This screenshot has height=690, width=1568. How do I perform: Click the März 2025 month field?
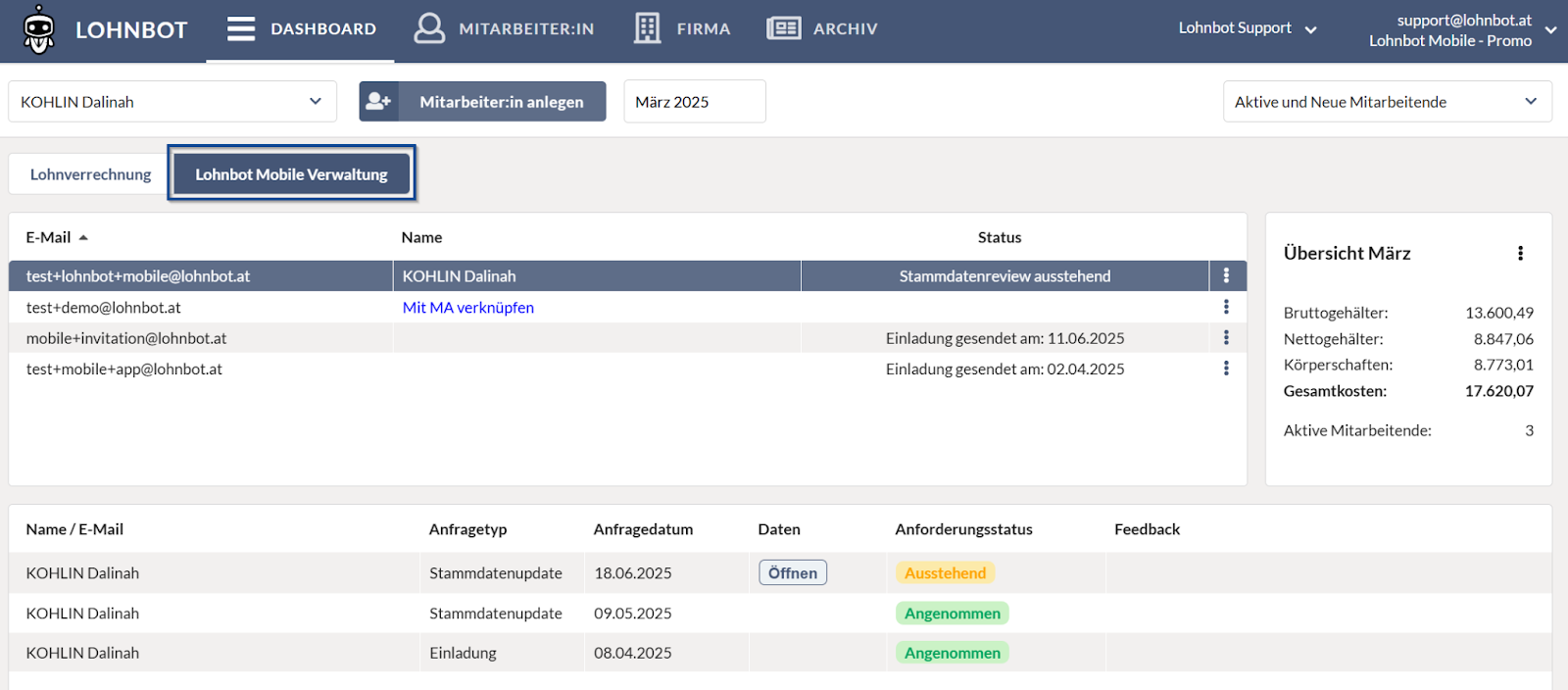pos(695,101)
